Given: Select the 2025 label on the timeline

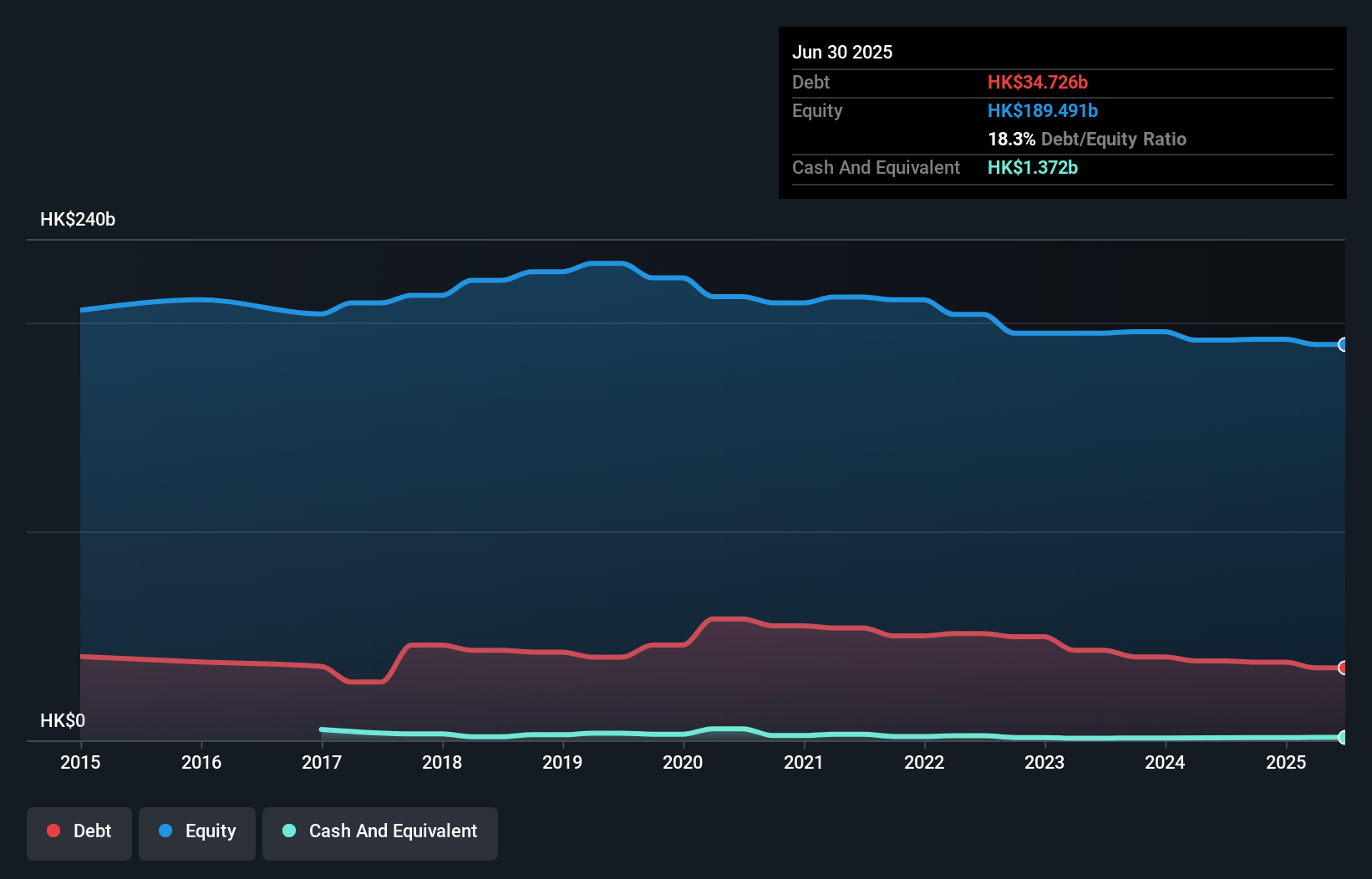Looking at the screenshot, I should pyautogui.click(x=1287, y=762).
